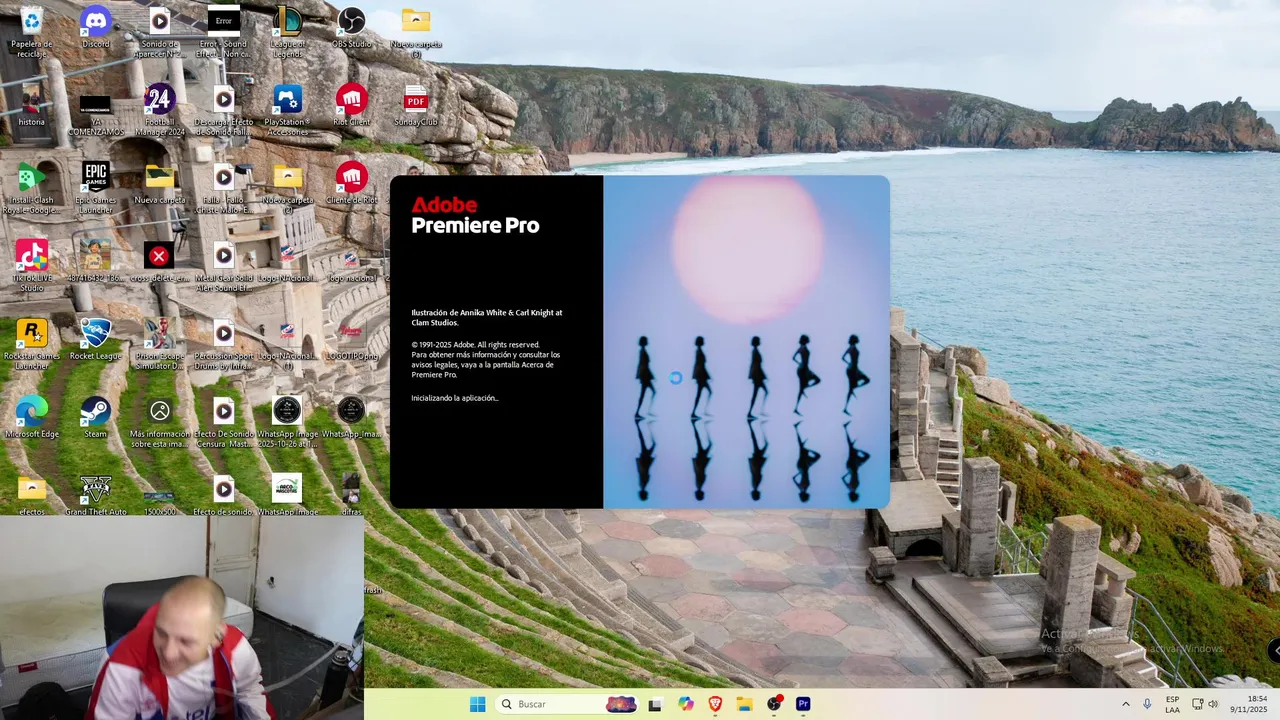The width and height of the screenshot is (1280, 720).
Task: Open Football Manager 2024 shortcut
Action: pyautogui.click(x=159, y=110)
